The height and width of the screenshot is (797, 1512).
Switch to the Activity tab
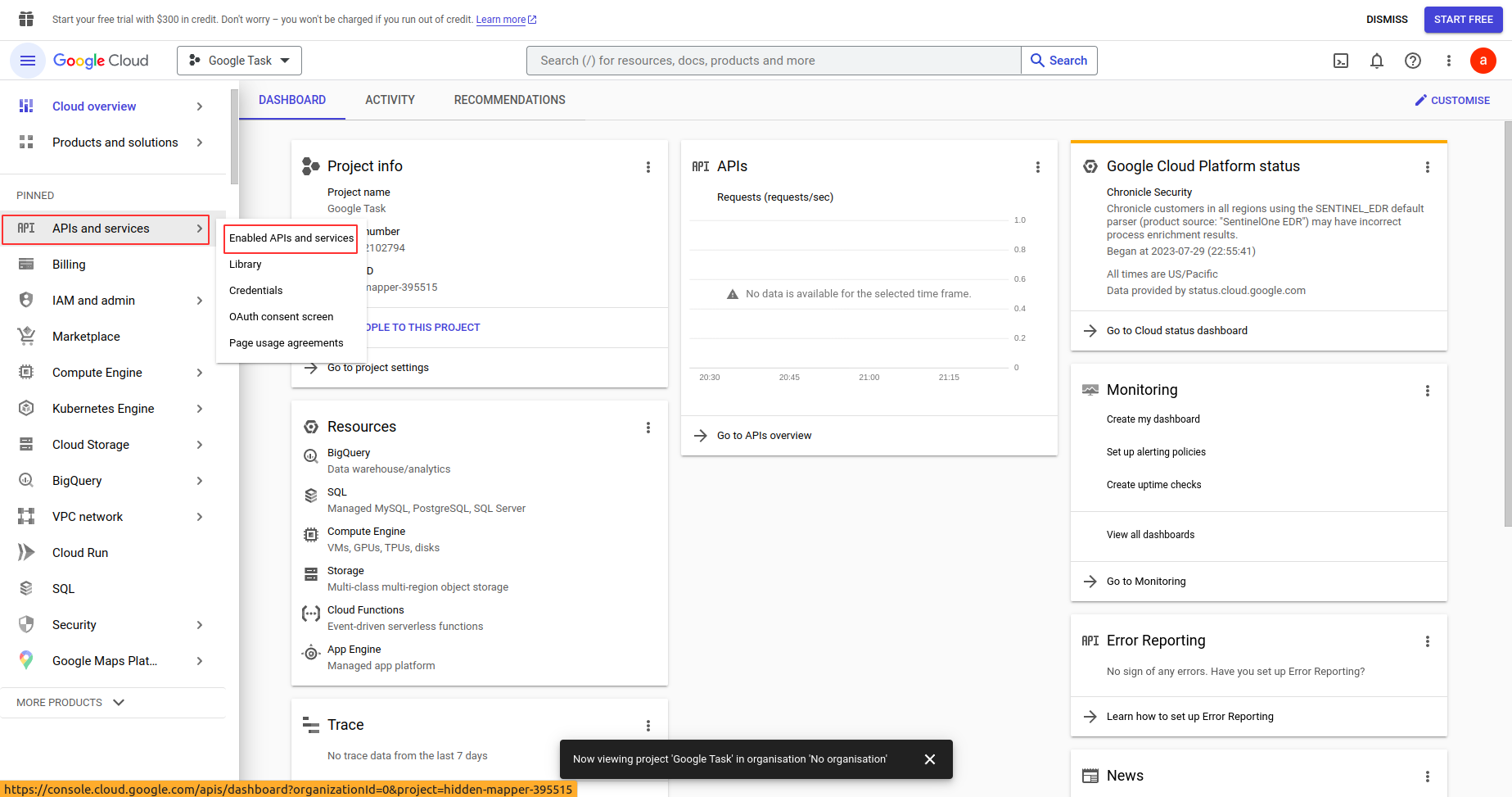[390, 100]
